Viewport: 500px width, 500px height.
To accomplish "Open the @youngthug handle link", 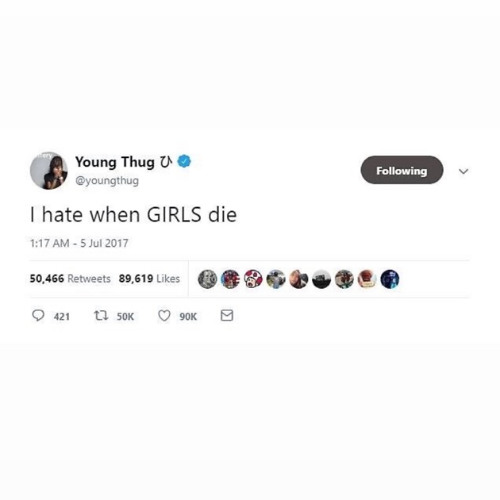I will coord(107,181).
